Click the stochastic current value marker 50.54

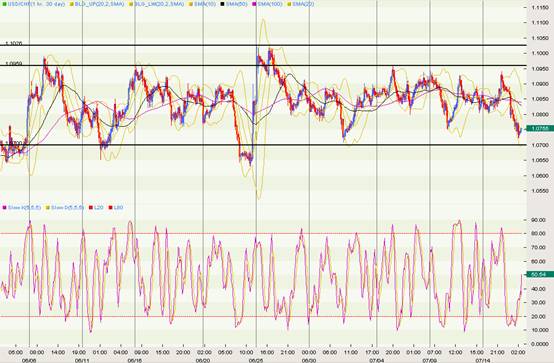coord(540,274)
